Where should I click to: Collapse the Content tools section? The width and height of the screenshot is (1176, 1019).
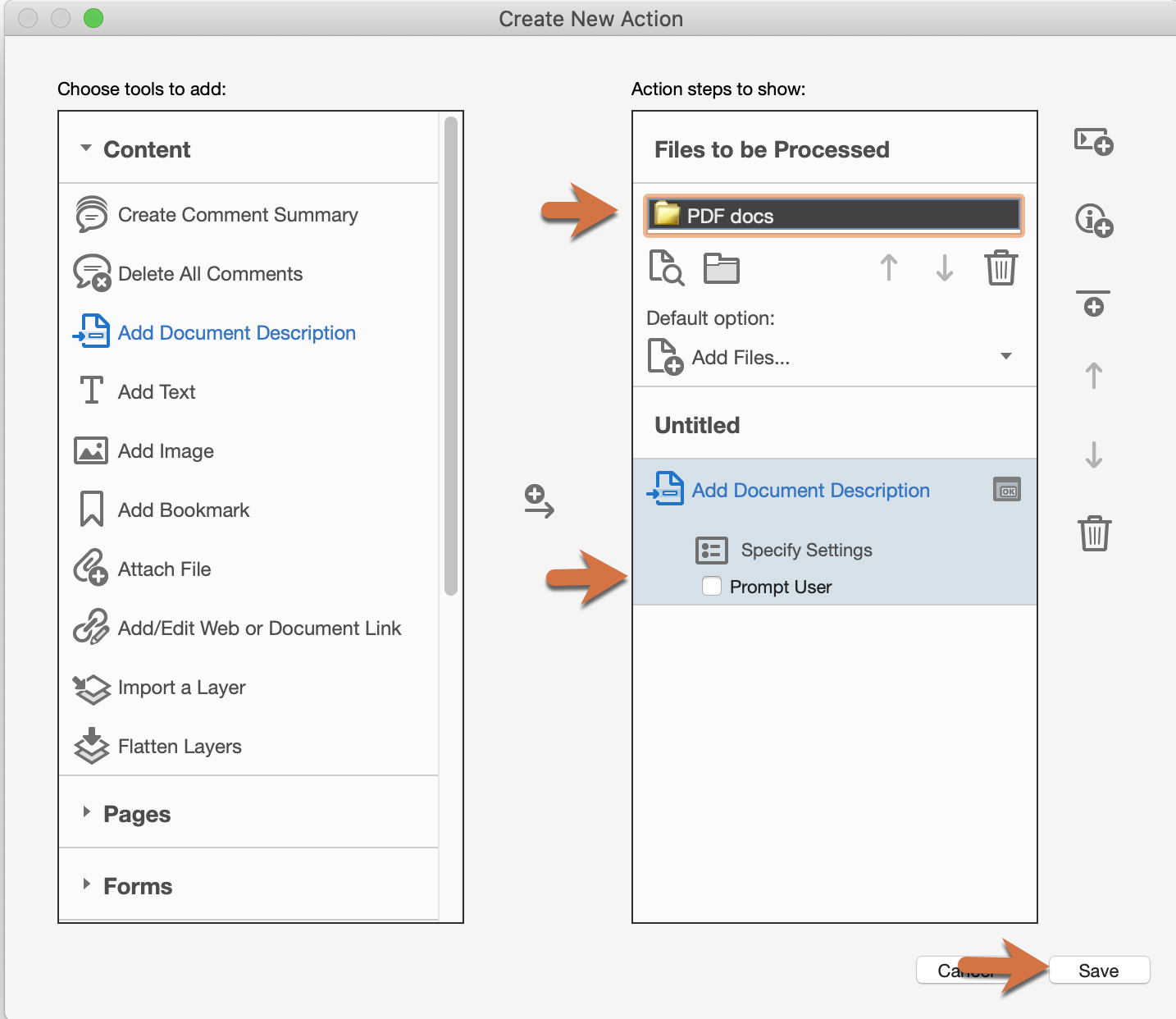pyautogui.click(x=85, y=149)
